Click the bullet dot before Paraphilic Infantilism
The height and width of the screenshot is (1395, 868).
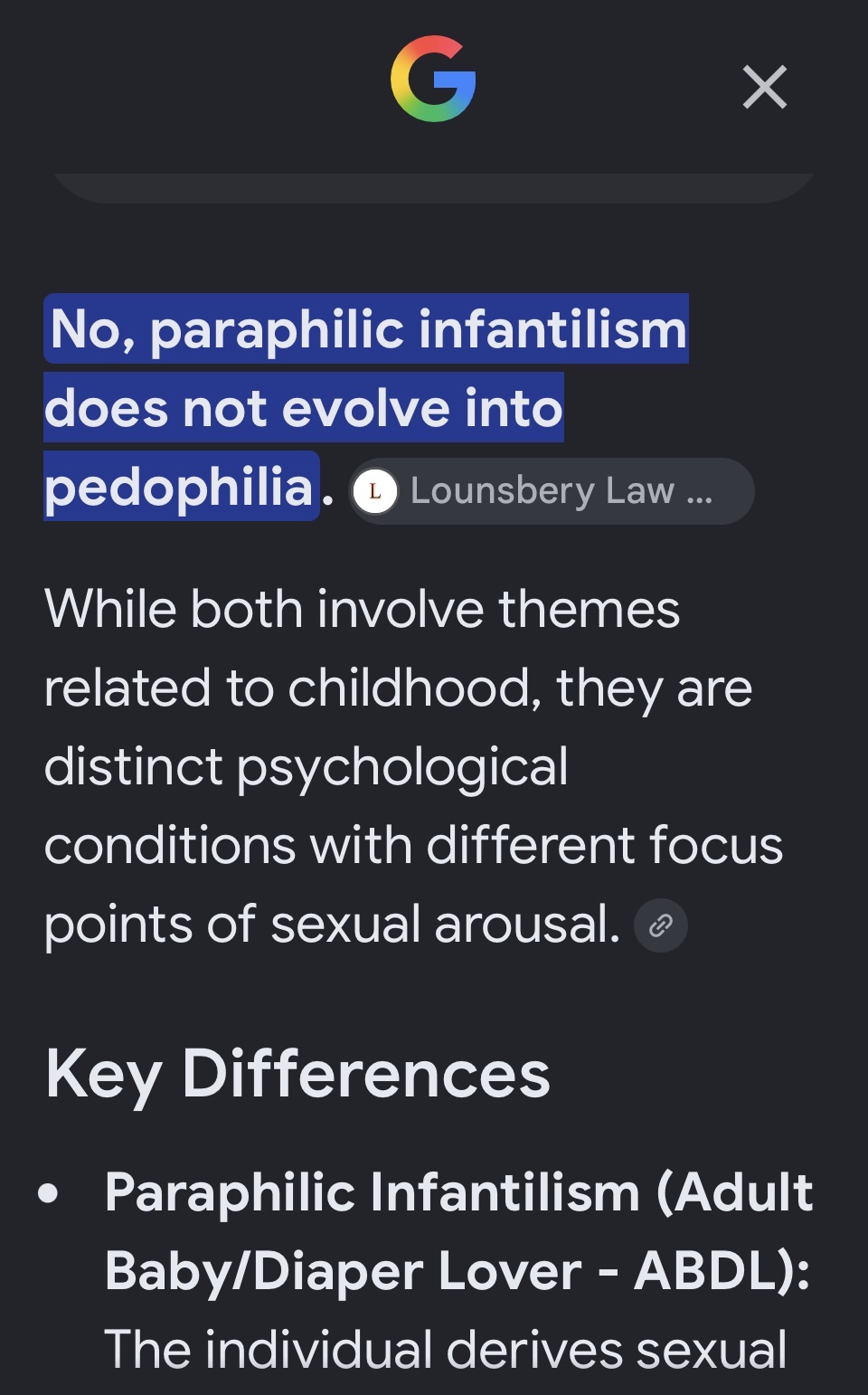click(49, 1193)
